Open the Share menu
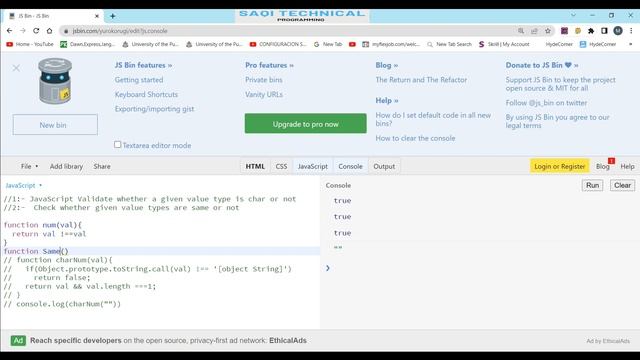 [x=102, y=166]
